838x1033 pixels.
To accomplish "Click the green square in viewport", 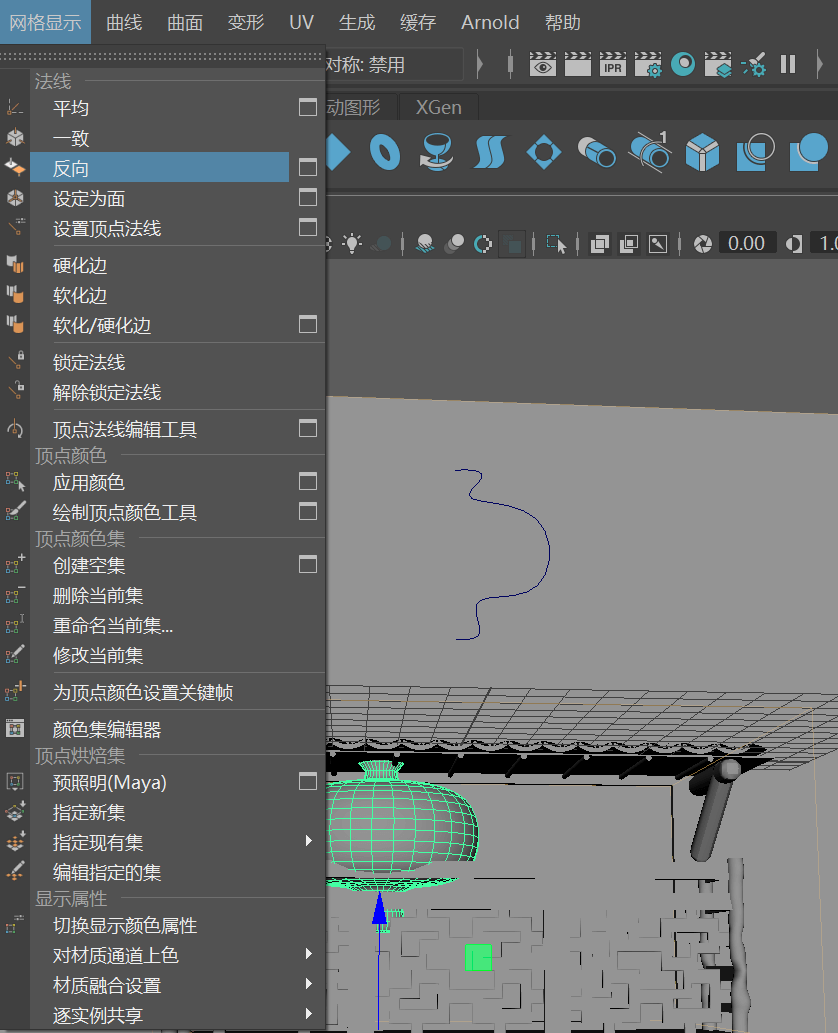I will (x=478, y=957).
